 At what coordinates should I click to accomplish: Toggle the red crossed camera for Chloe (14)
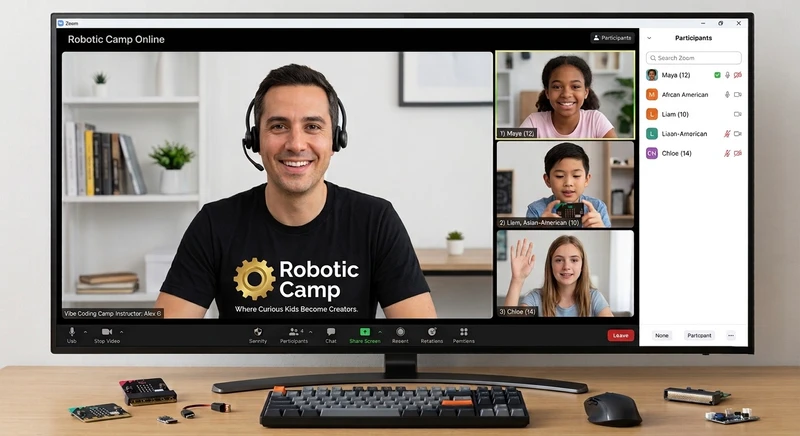(738, 153)
